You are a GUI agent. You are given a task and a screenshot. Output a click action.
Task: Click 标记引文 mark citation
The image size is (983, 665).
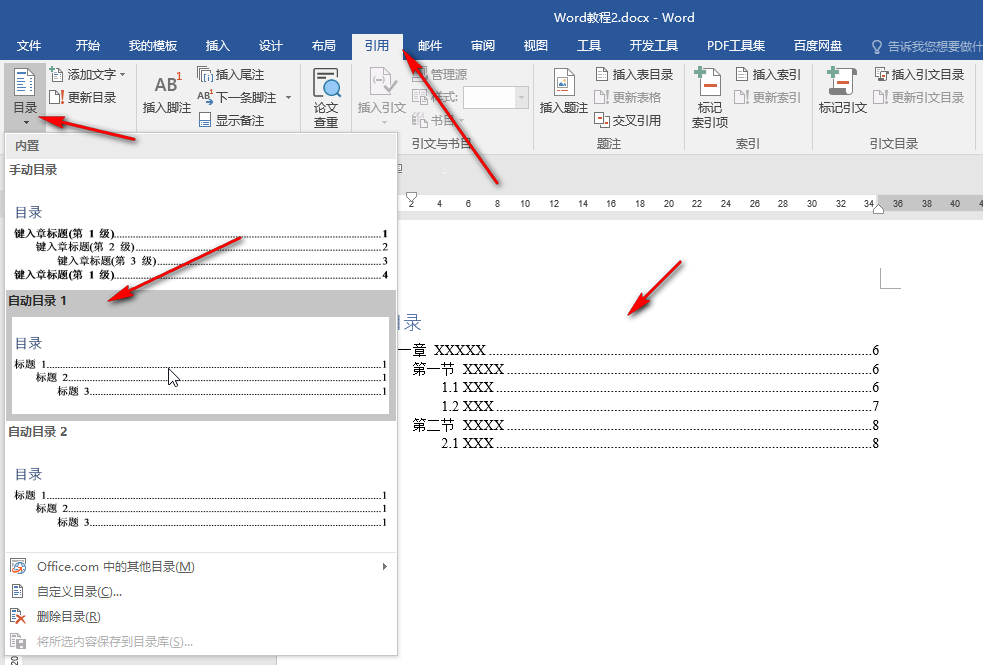click(843, 92)
